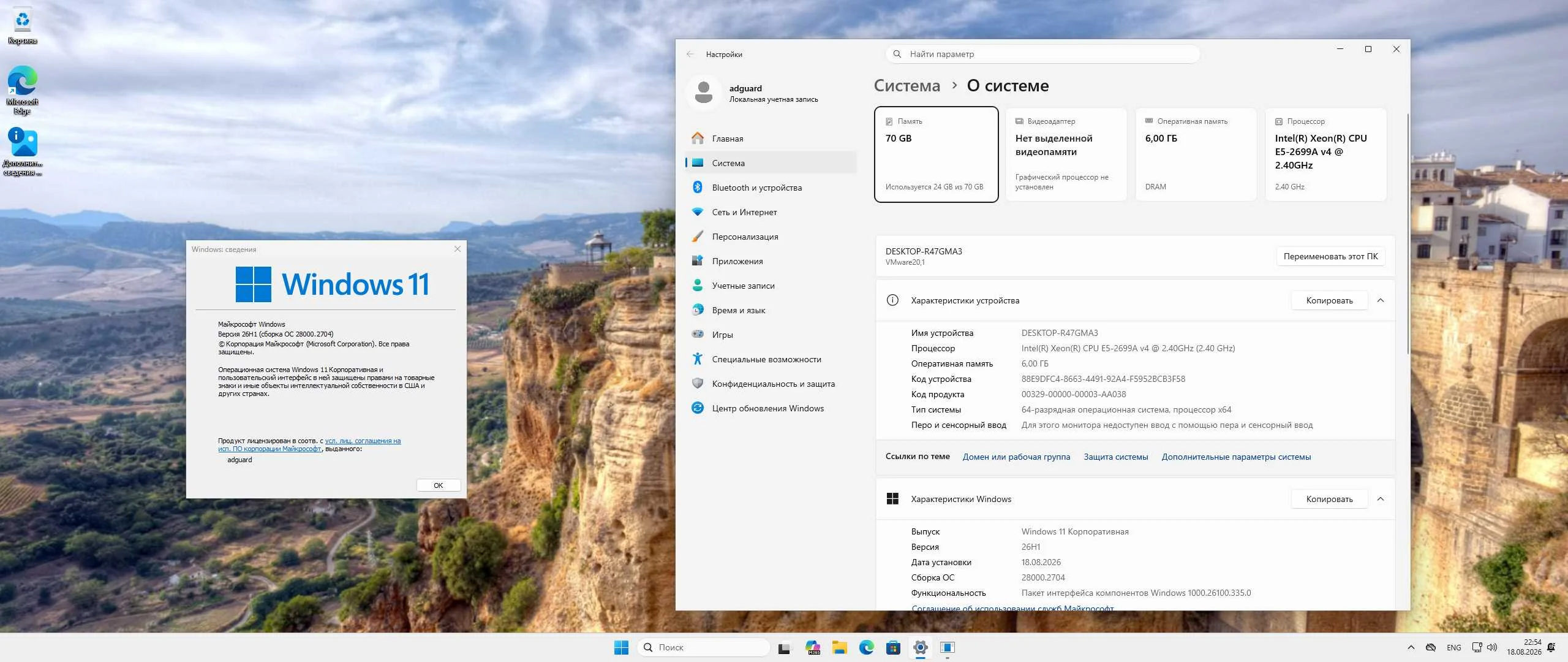Image resolution: width=1568 pixels, height=662 pixels.
Task: Open Дополнительные параметры системы link
Action: [x=1236, y=457]
